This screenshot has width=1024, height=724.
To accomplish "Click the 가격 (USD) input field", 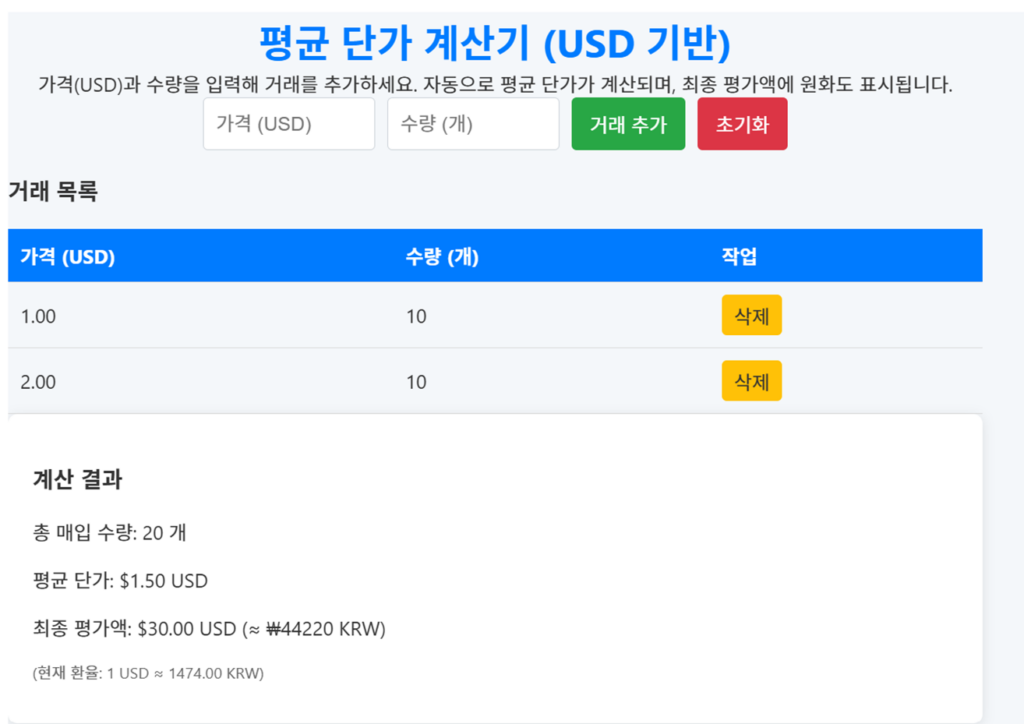I will [x=288, y=123].
